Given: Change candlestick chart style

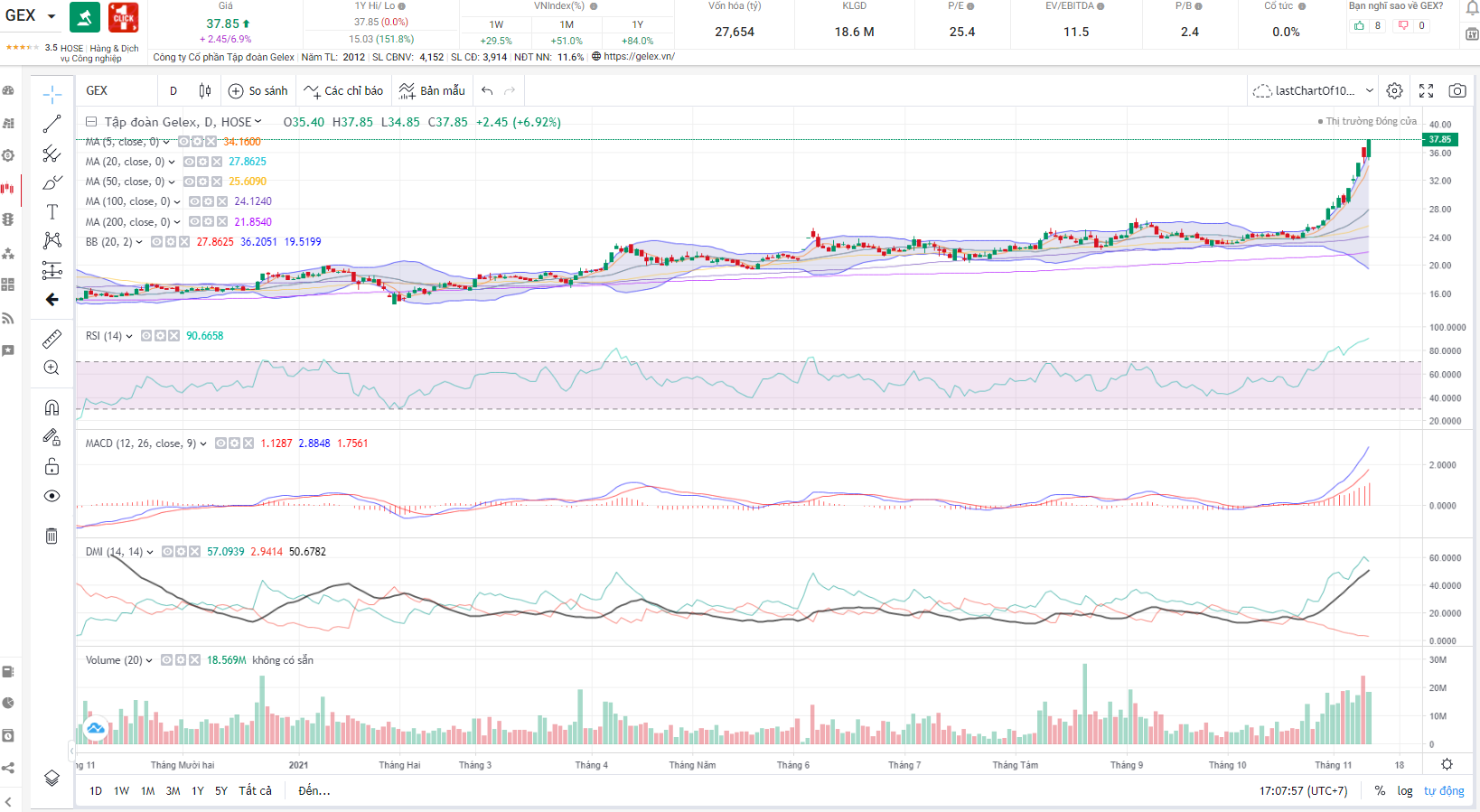Looking at the screenshot, I should point(205,90).
